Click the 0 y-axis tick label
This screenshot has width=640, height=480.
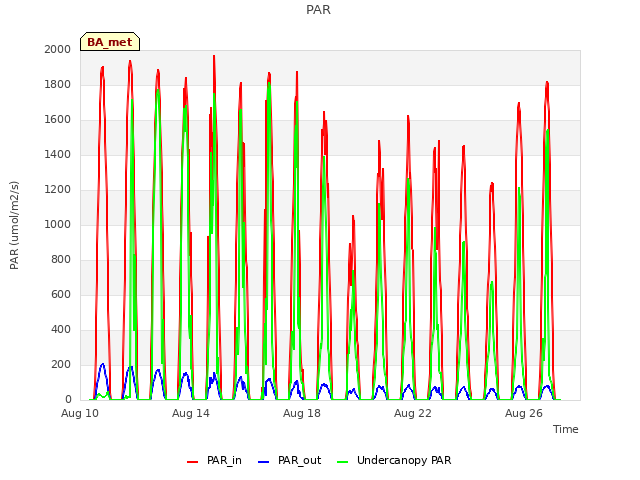click(x=68, y=400)
